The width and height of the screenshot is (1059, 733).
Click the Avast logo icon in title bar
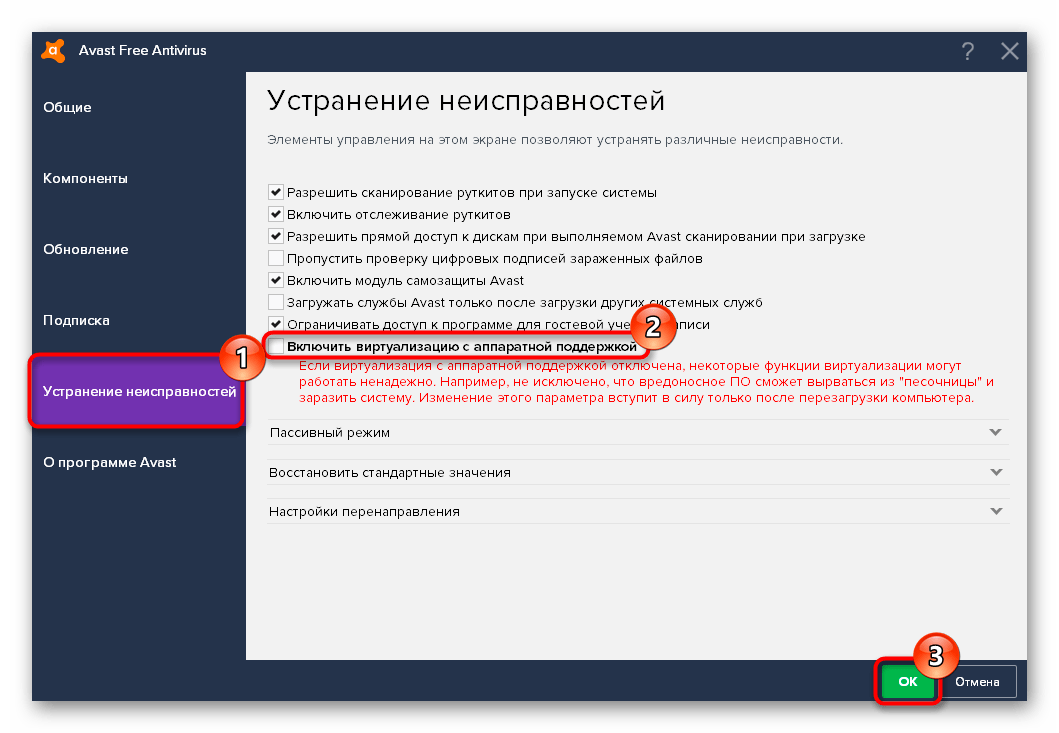(x=54, y=51)
